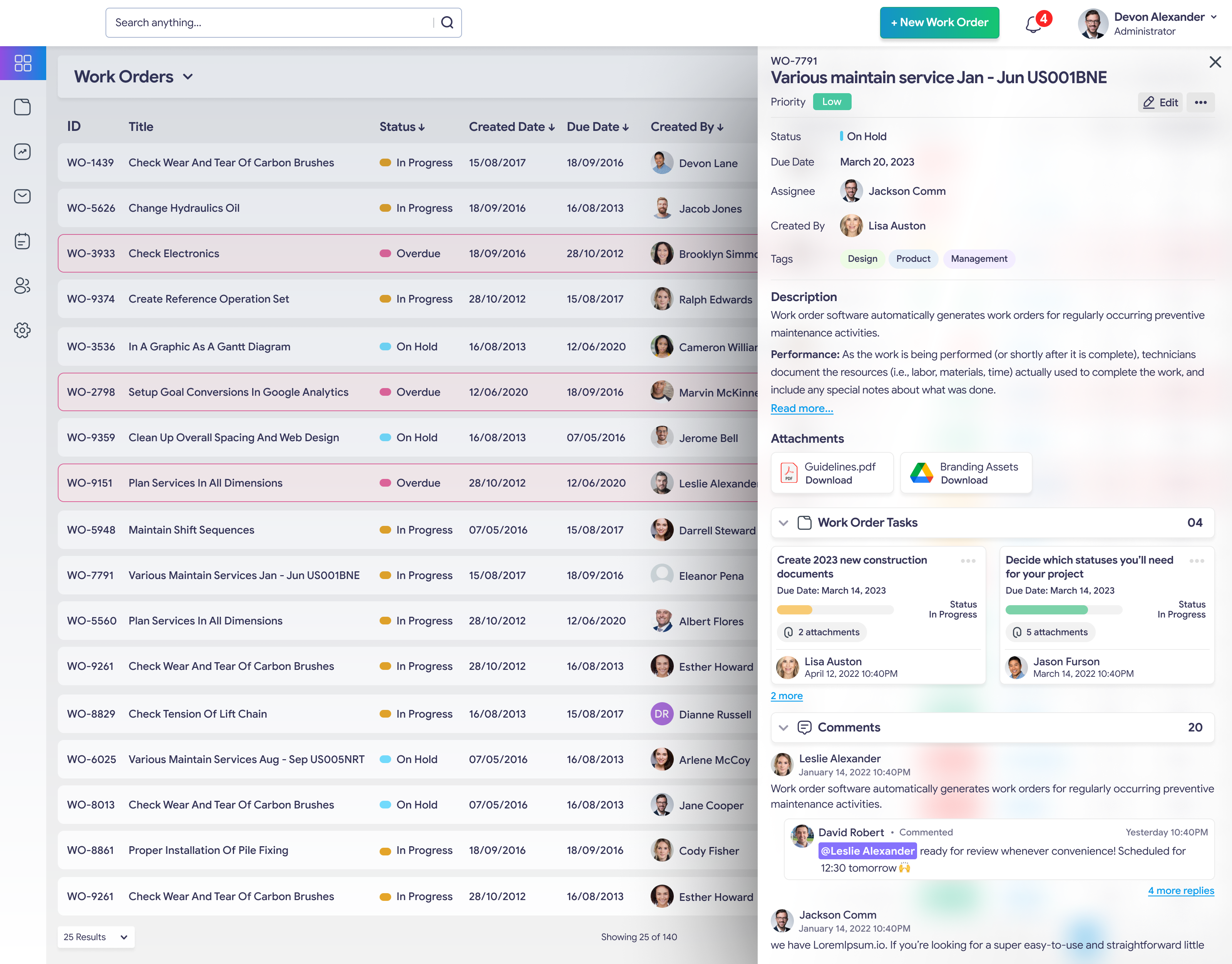
Task: Open the Work Orders title dropdown
Action: tap(188, 77)
